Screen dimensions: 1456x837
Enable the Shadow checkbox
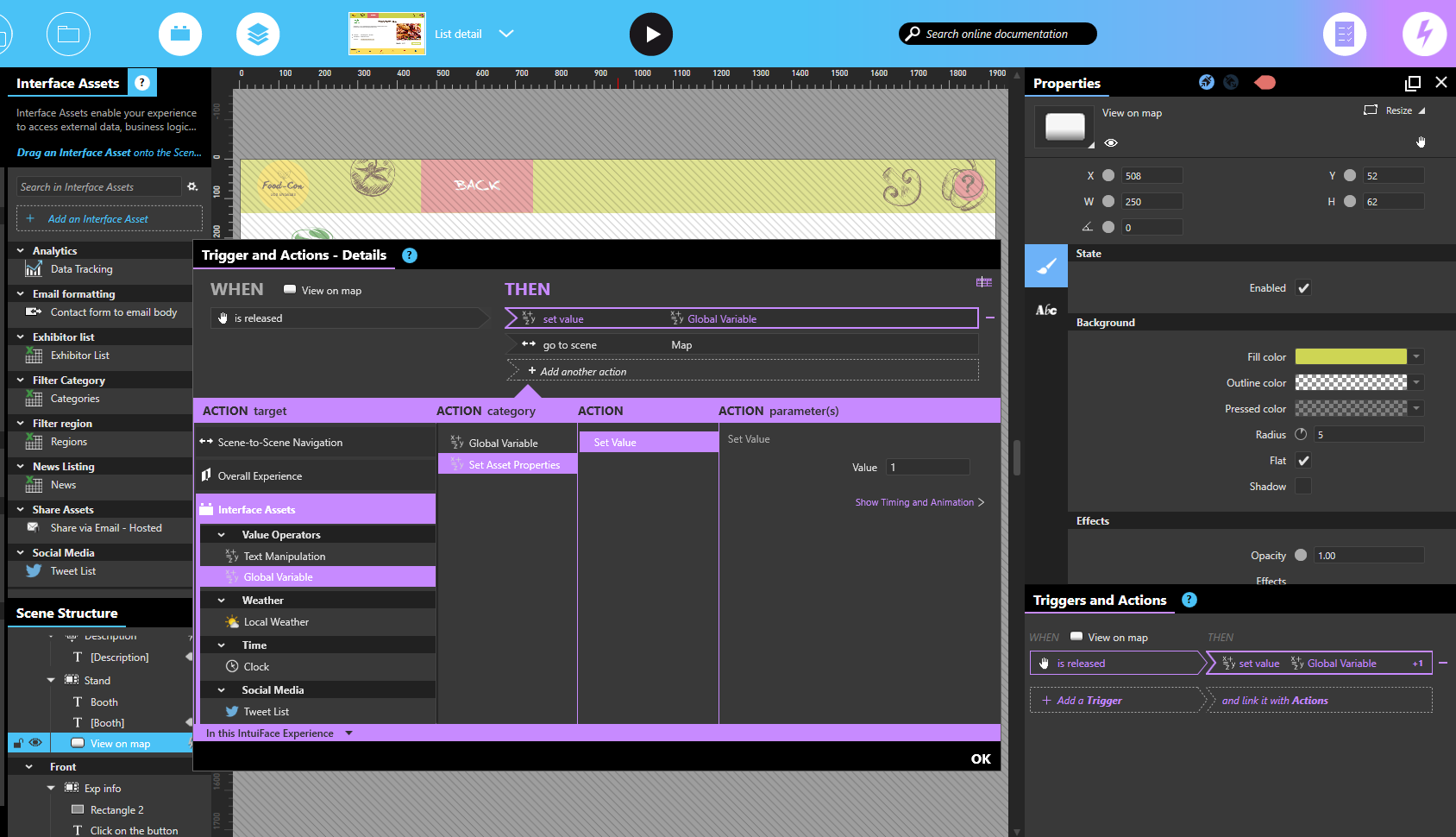click(x=1303, y=487)
